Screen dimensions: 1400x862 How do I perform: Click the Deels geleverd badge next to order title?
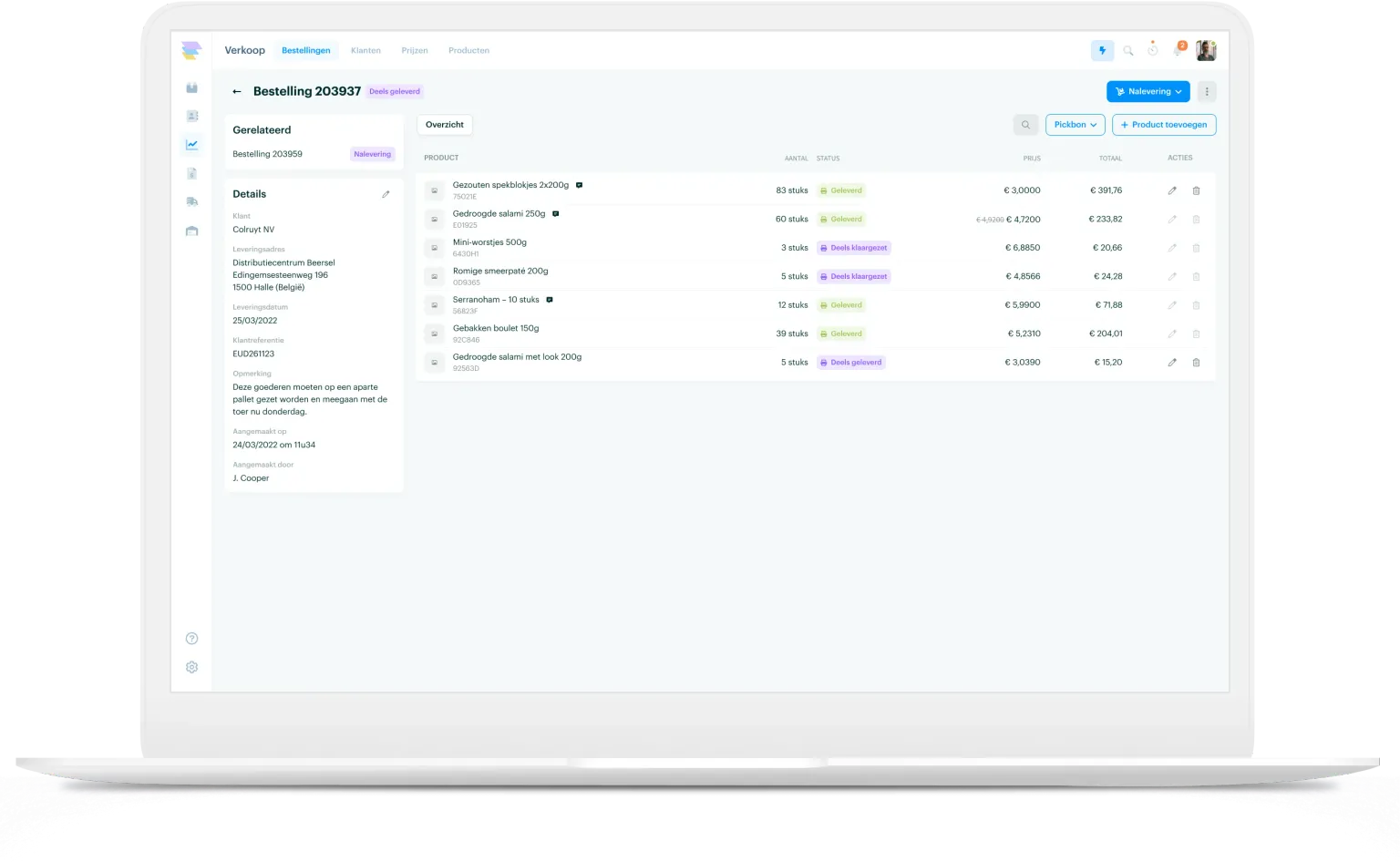click(395, 92)
